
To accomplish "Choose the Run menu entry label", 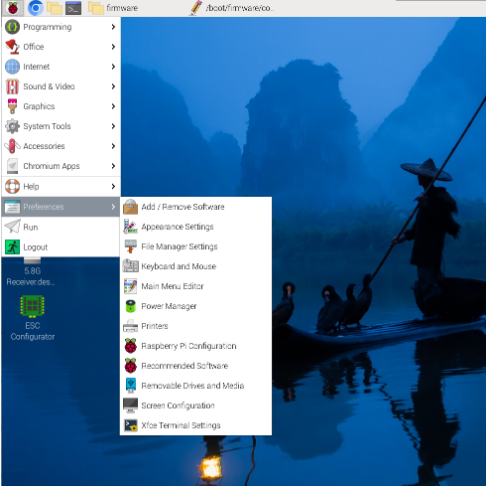I will click(x=31, y=227).
